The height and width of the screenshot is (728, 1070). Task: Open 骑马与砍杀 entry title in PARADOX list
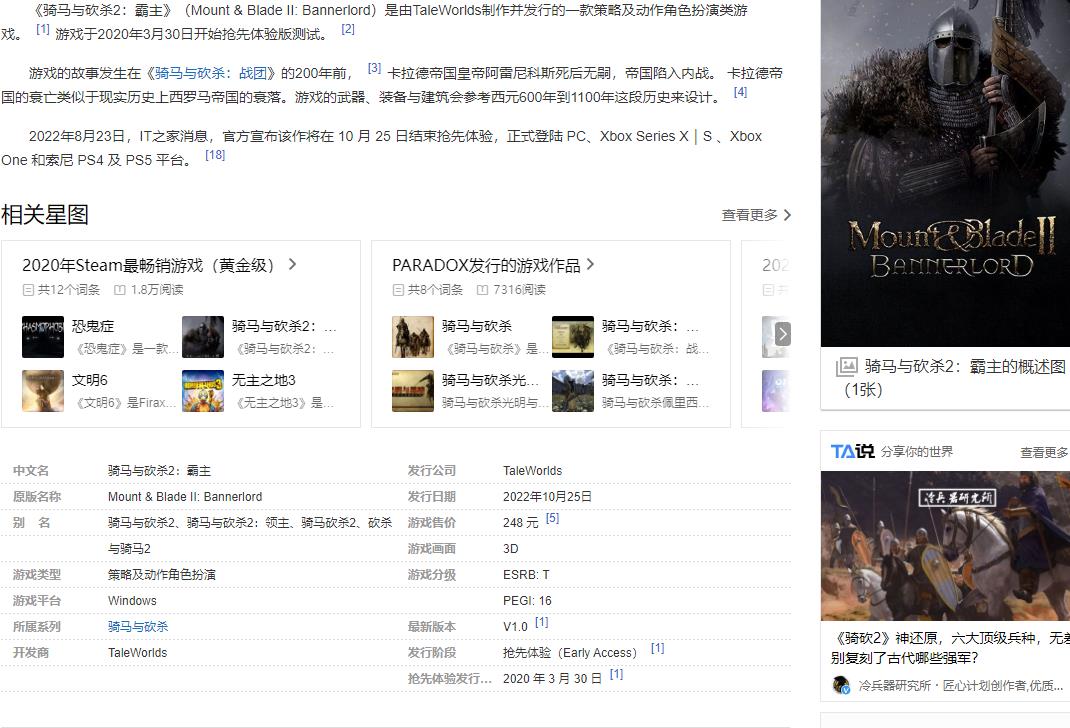click(476, 326)
